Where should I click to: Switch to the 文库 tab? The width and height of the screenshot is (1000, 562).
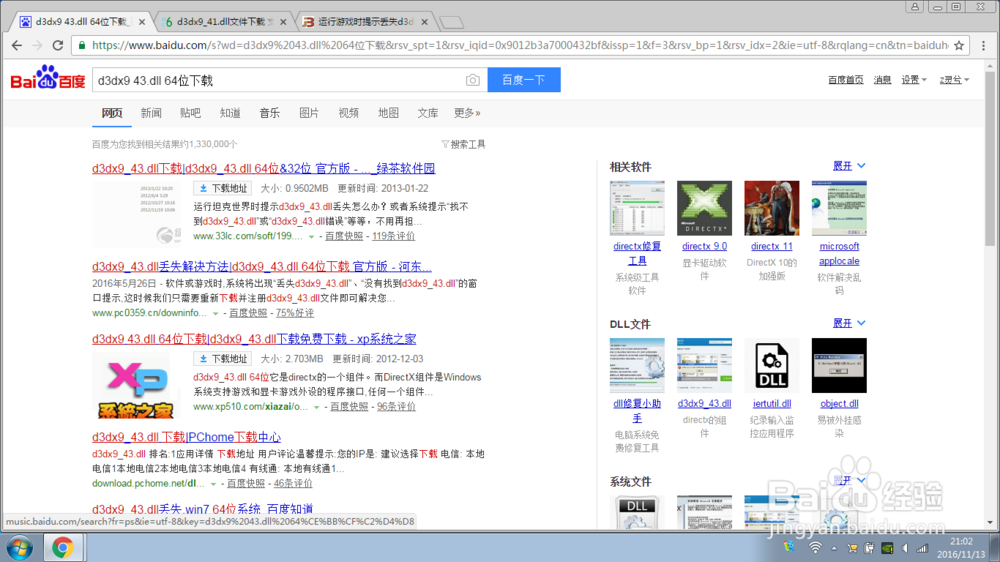point(427,113)
